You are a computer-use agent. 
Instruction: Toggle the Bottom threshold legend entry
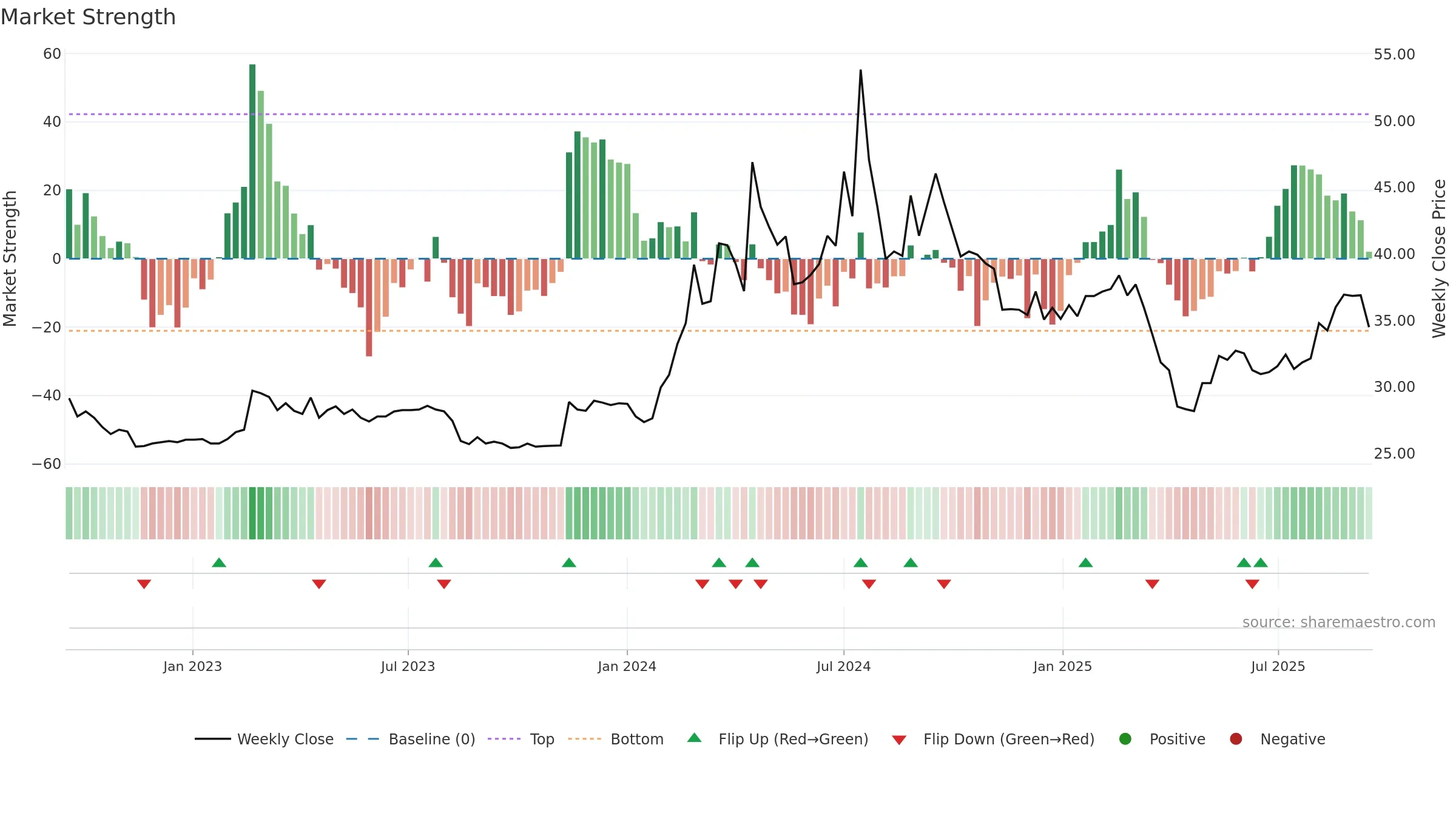616,739
